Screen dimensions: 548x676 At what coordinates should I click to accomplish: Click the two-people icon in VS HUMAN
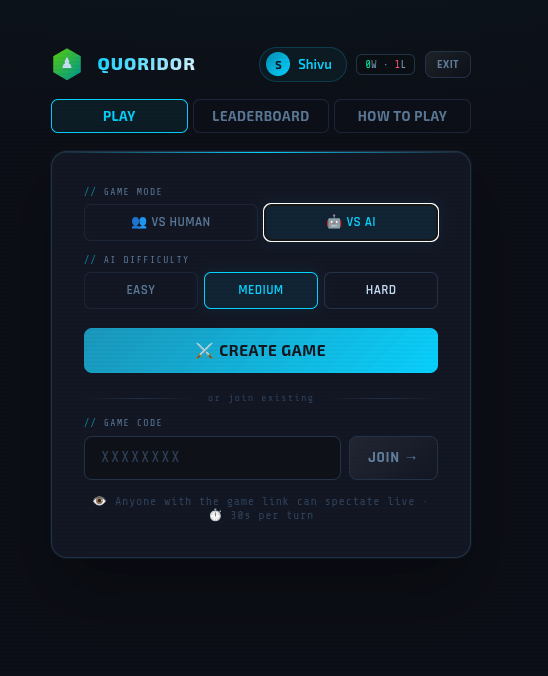coord(139,222)
